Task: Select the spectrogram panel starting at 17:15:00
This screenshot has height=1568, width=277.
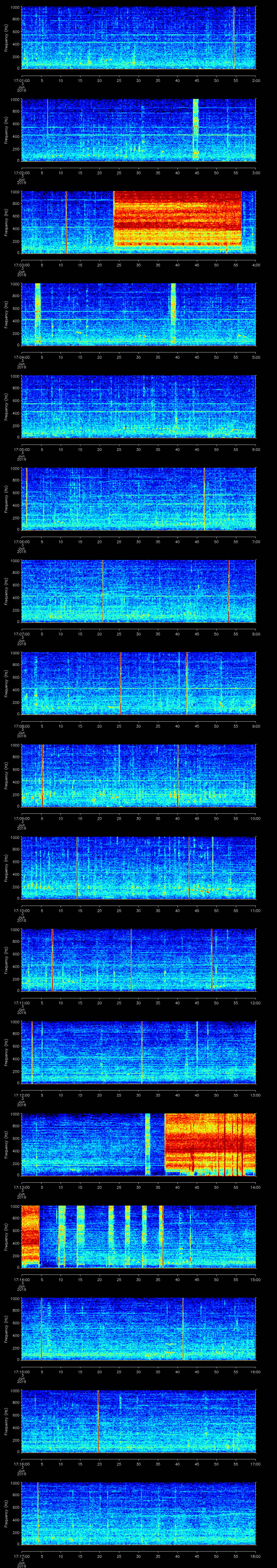Action: point(138,1329)
